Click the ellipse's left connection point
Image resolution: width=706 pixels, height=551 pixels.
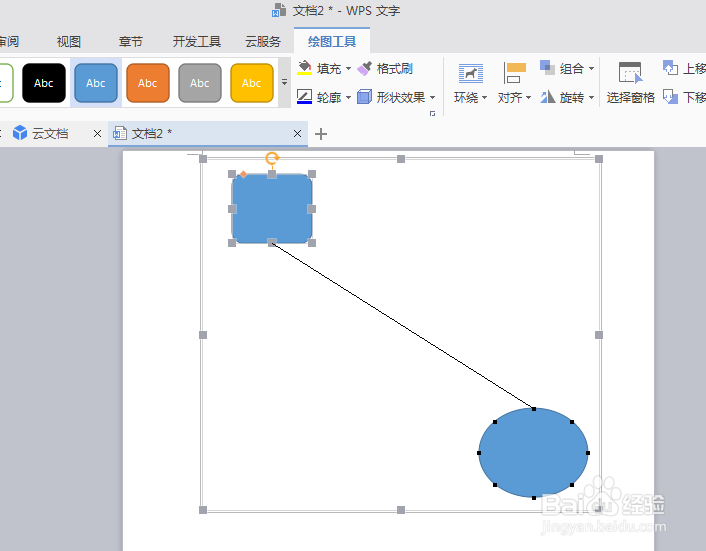(x=479, y=453)
